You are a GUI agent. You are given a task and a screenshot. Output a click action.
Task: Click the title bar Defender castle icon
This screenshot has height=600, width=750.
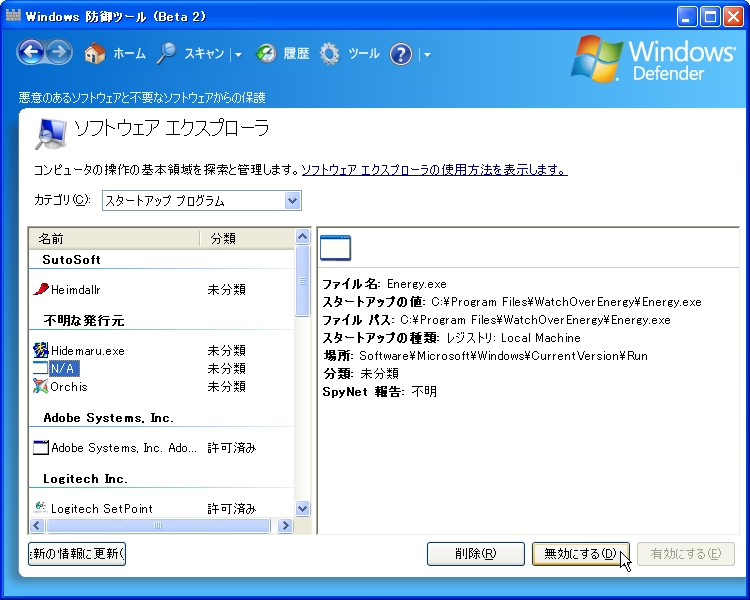[x=13, y=15]
